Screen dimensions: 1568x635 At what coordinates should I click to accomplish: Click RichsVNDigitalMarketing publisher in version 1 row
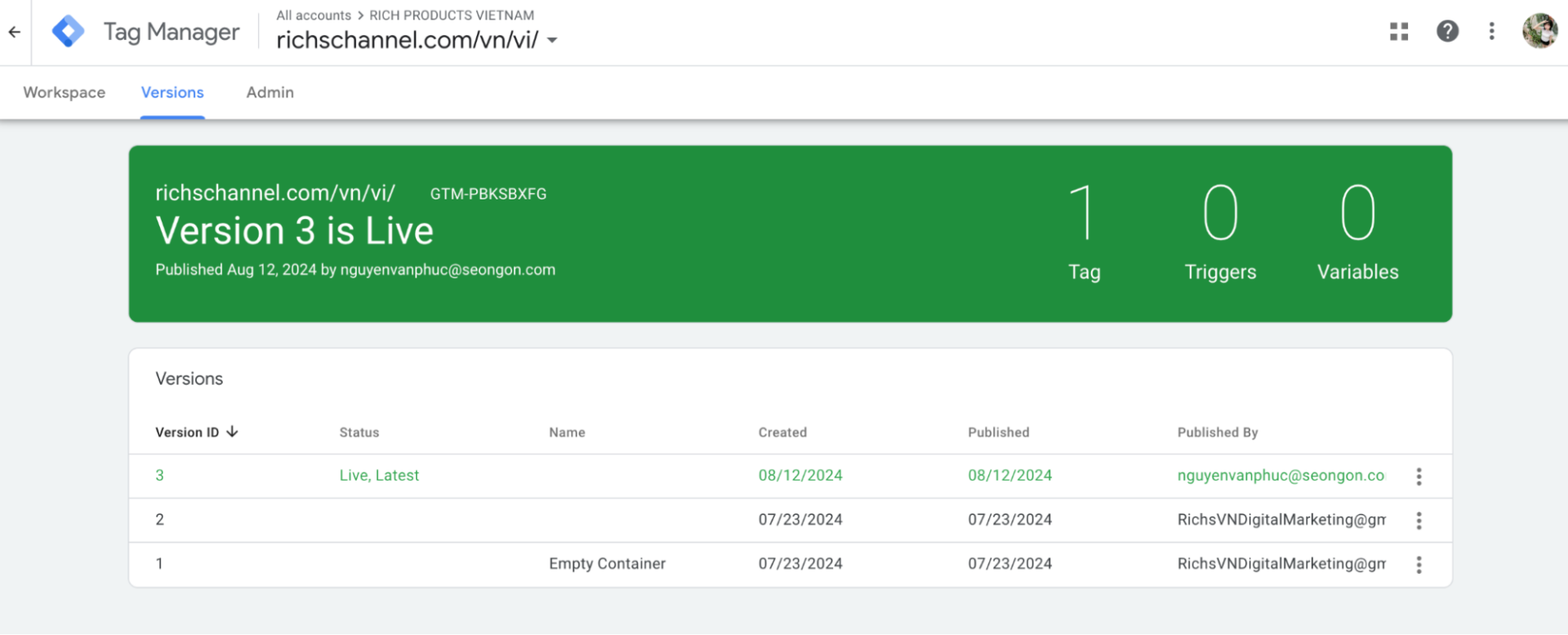point(1281,564)
